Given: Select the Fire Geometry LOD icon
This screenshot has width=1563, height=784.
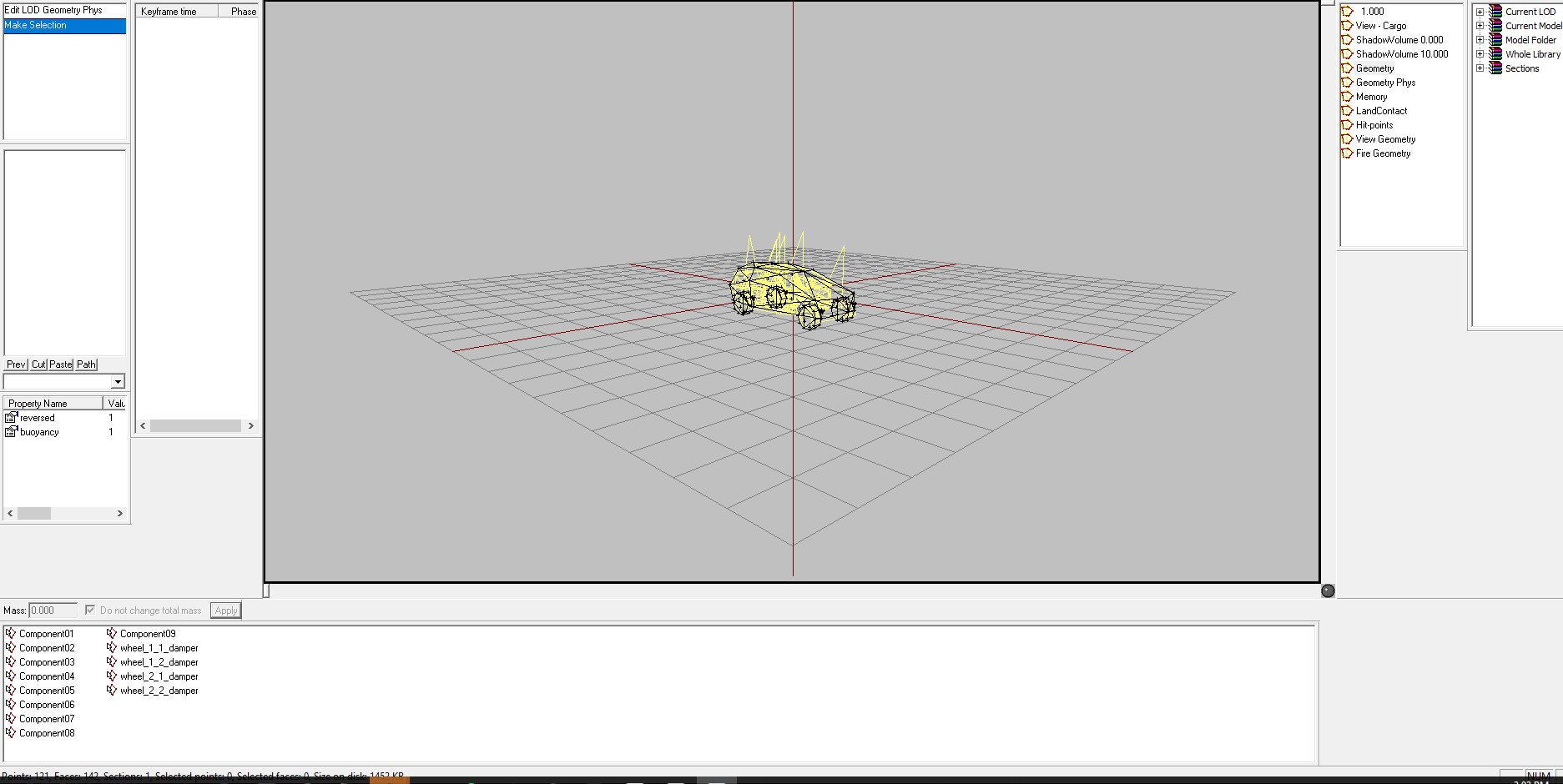Looking at the screenshot, I should coord(1347,153).
